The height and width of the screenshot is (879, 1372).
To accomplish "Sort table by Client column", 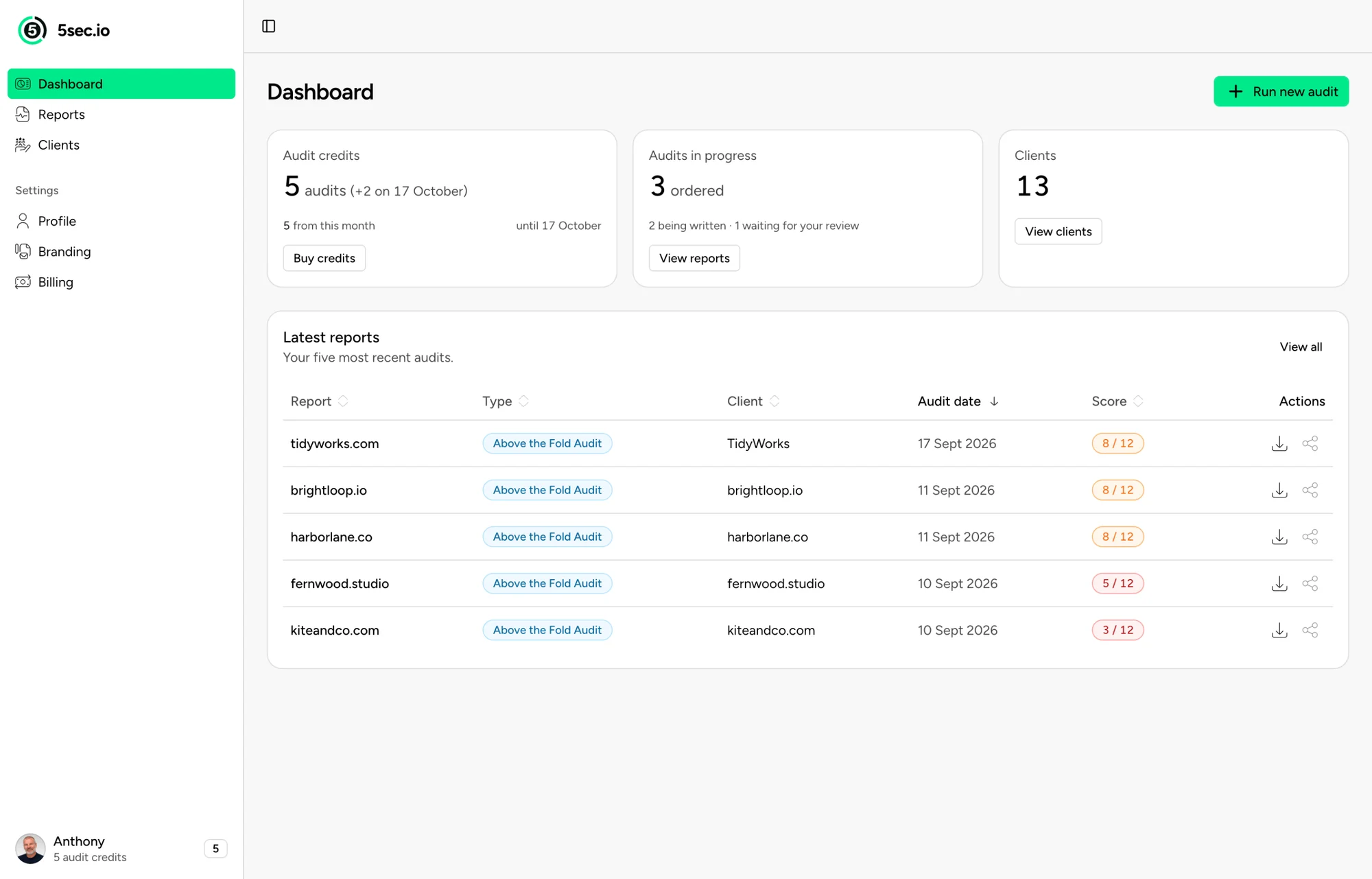I will [753, 401].
